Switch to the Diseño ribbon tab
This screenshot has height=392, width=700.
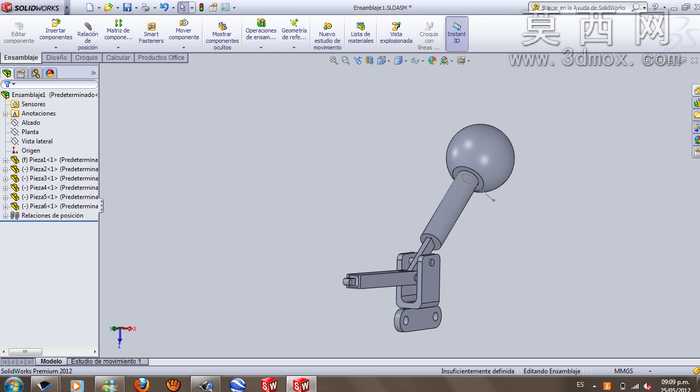(56, 58)
